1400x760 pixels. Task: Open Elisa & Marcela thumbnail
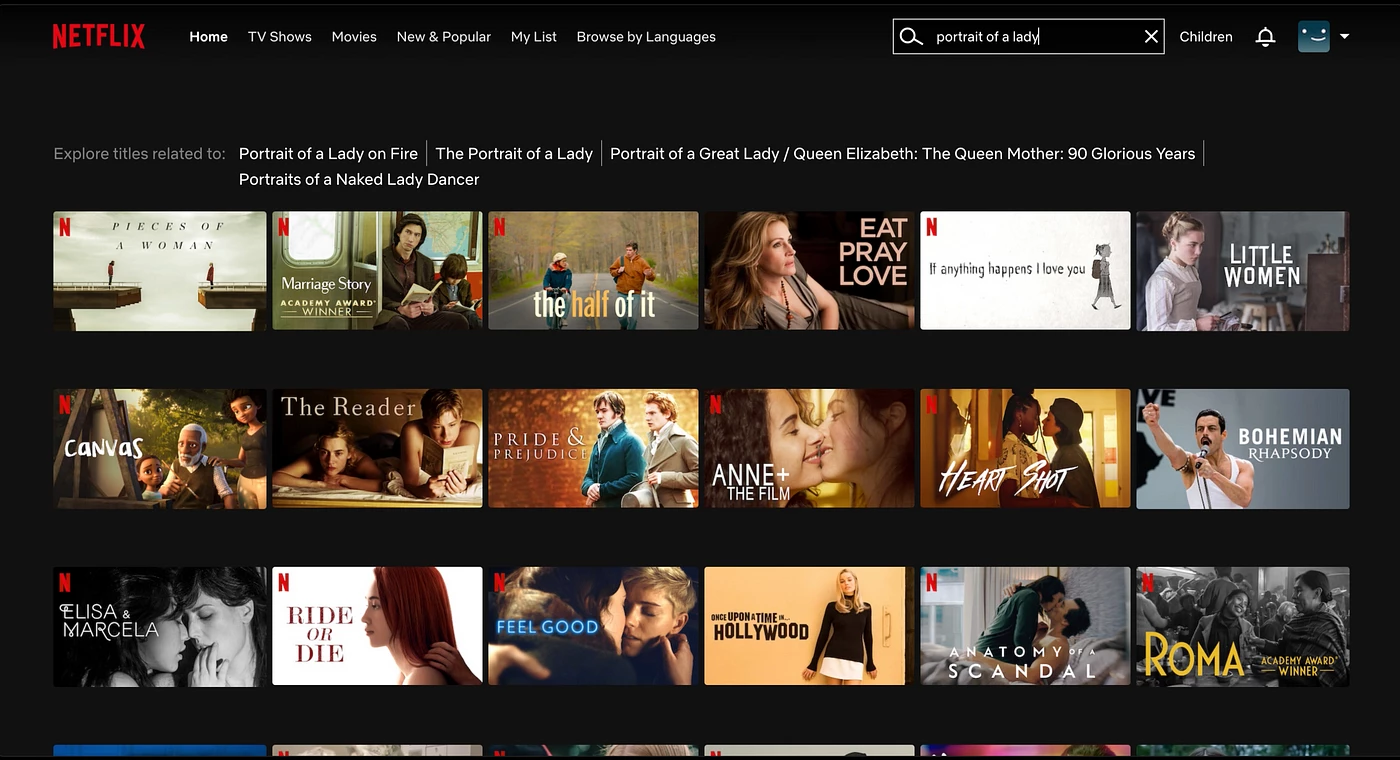160,626
